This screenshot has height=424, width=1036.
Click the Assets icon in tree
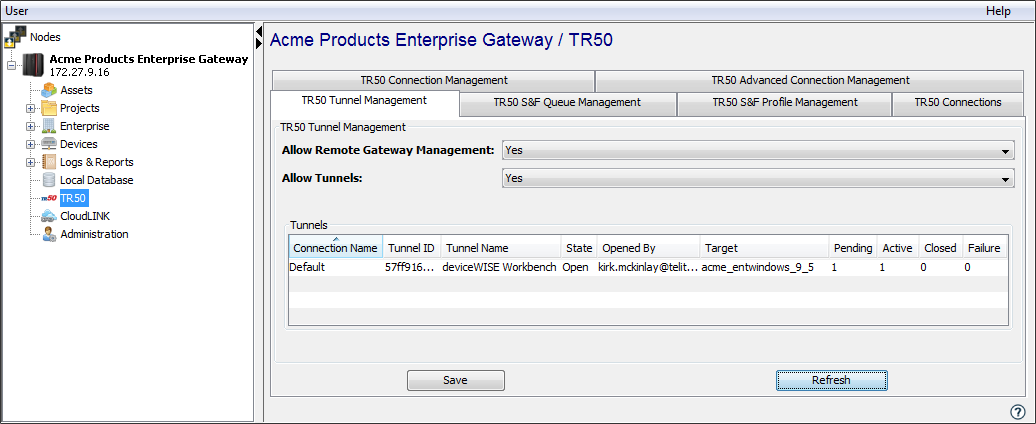click(49, 90)
